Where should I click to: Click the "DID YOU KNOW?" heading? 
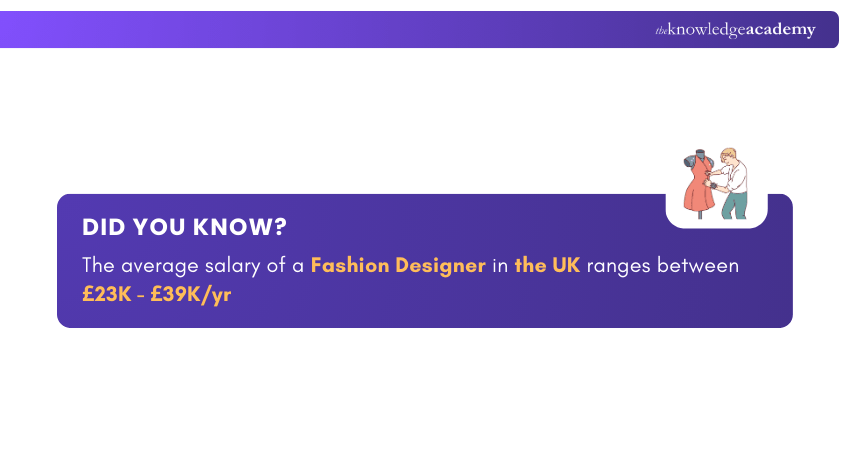click(184, 227)
